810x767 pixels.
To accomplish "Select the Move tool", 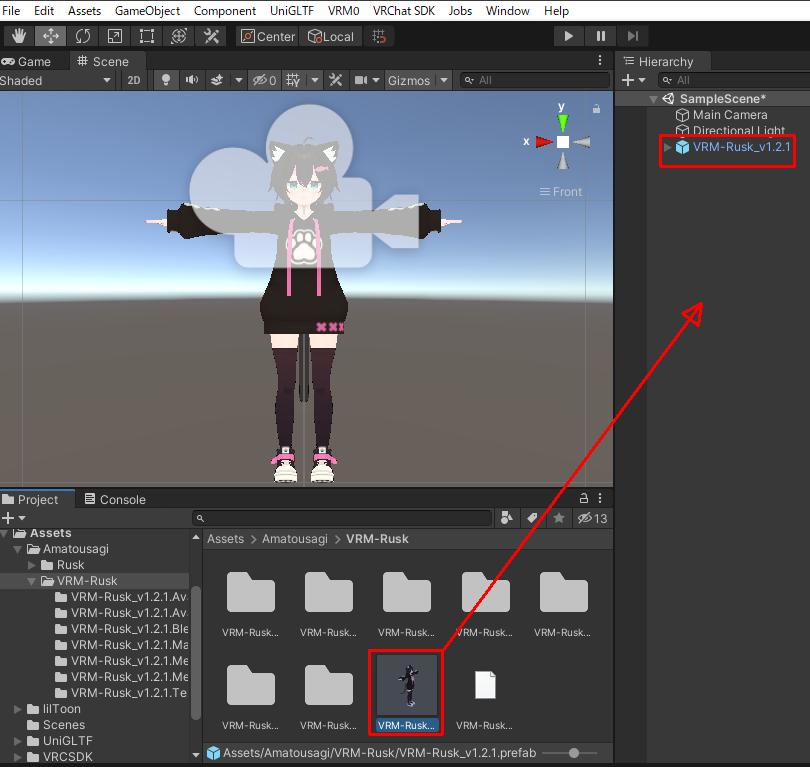I will pos(51,36).
